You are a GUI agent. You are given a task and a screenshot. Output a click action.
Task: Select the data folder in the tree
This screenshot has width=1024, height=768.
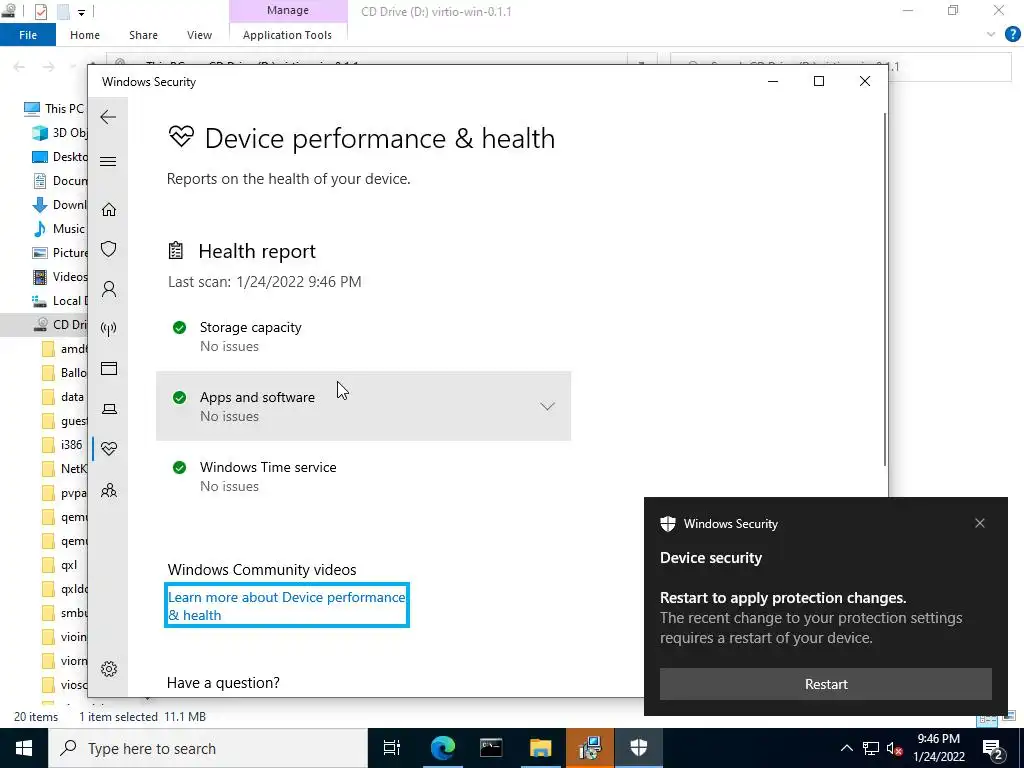[x=63, y=396]
